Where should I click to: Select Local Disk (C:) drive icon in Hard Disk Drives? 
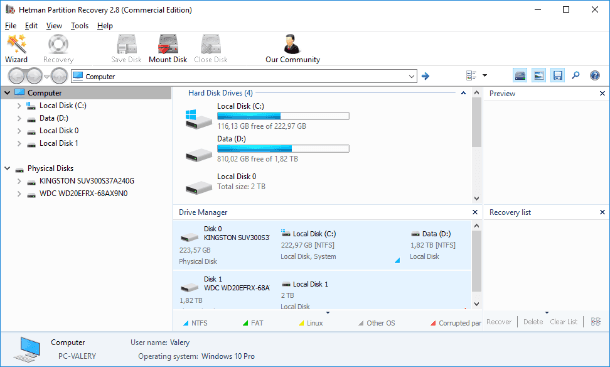tap(198, 119)
